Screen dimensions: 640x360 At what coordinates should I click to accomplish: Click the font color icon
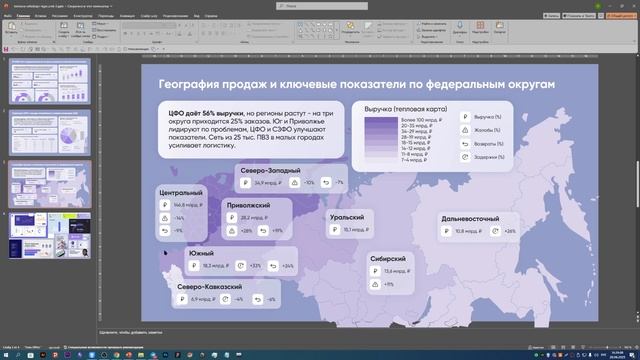pos(190,34)
